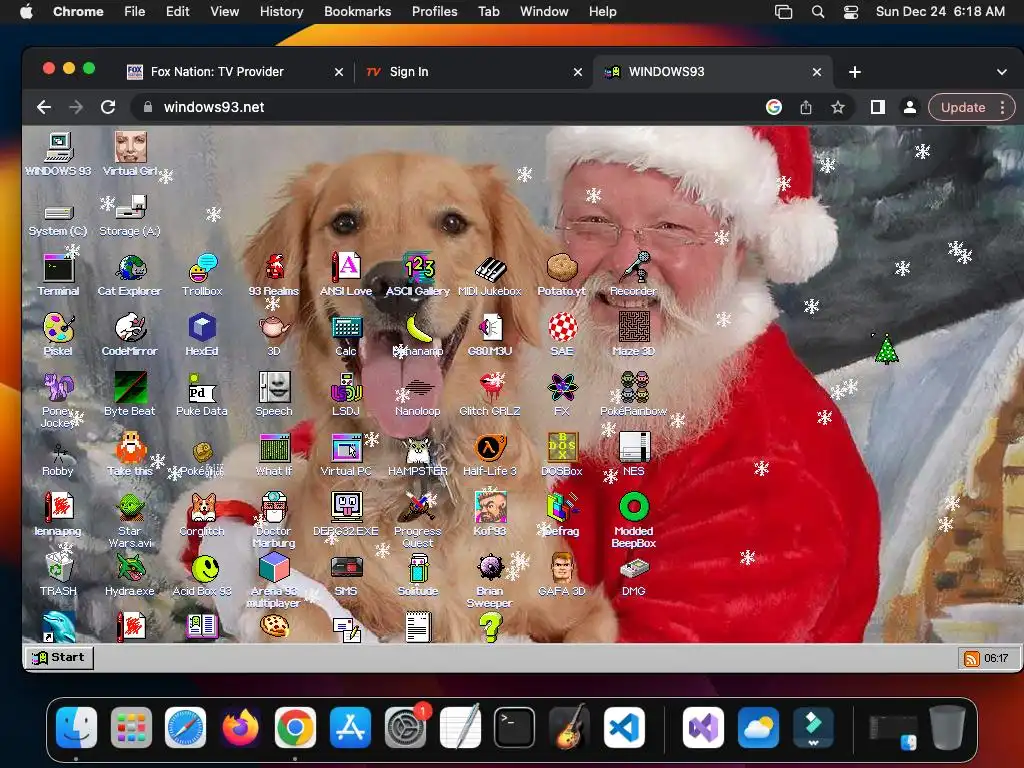Image resolution: width=1024 pixels, height=768 pixels.
Task: Open Storage (A:) floppy drive icon
Action: coord(130,215)
